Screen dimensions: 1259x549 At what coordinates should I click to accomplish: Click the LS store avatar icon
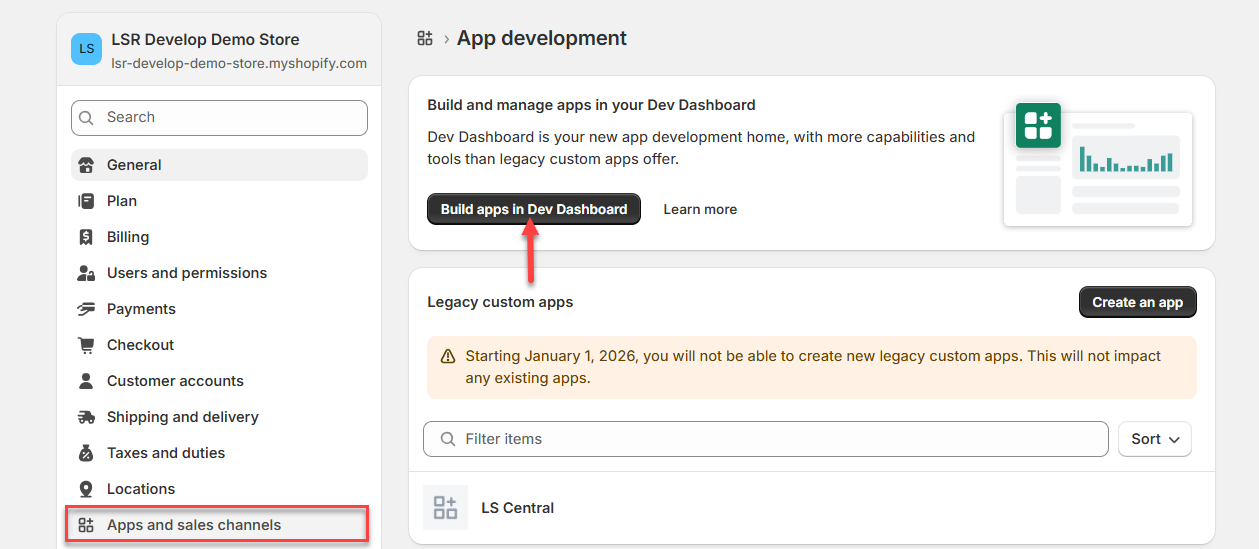(x=87, y=49)
